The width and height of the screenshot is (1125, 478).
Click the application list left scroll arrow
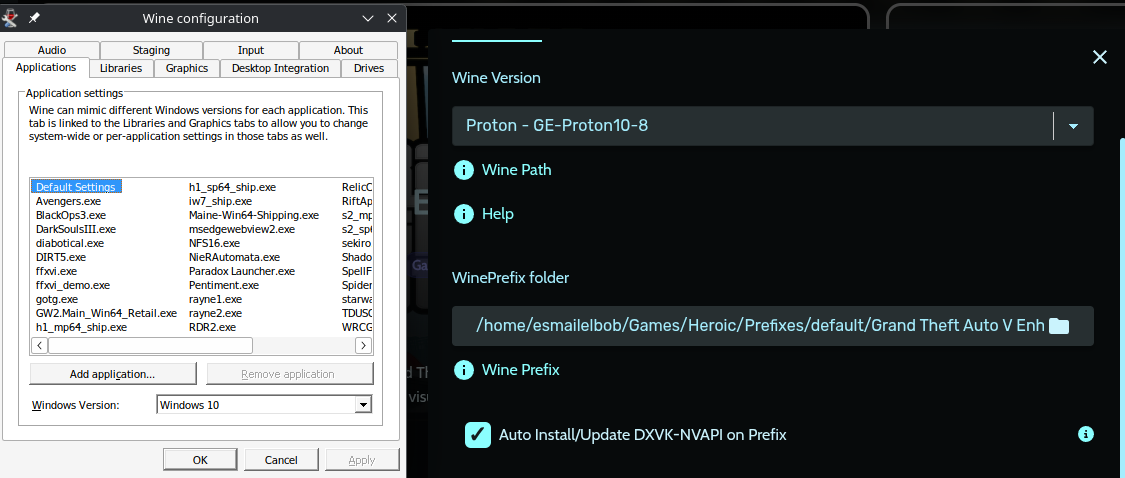39,346
